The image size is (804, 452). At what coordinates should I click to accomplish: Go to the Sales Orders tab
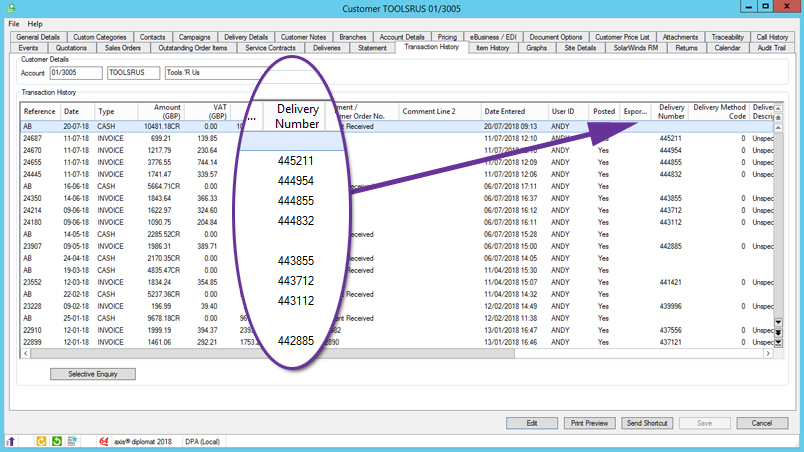(123, 48)
